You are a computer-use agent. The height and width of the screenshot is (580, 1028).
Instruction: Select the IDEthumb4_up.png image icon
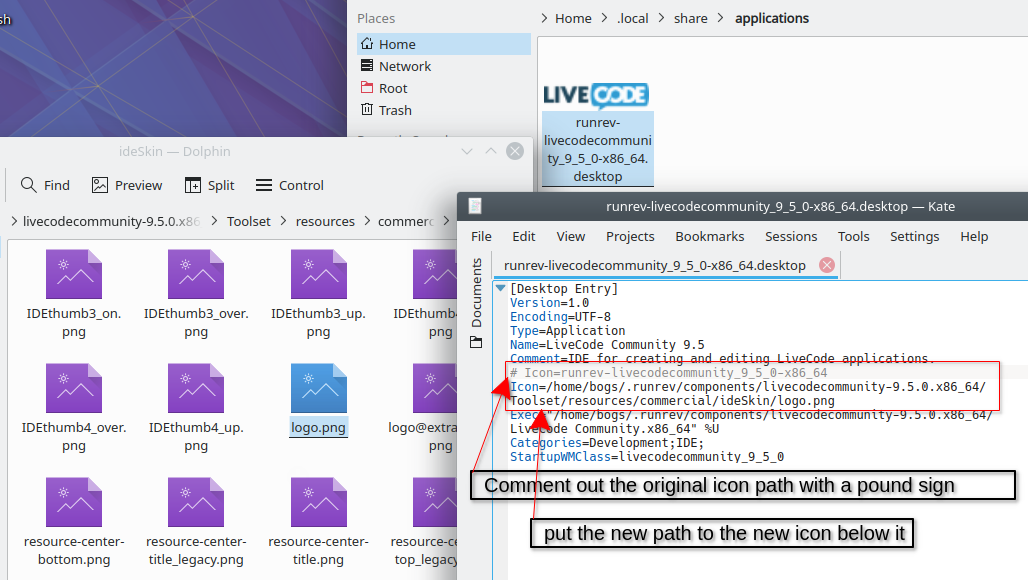[195, 388]
